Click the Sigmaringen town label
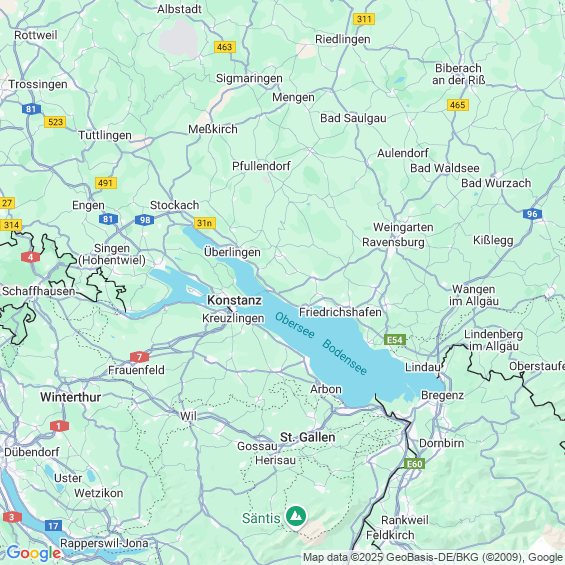Viewport: 565px width, 565px height. coord(249,79)
